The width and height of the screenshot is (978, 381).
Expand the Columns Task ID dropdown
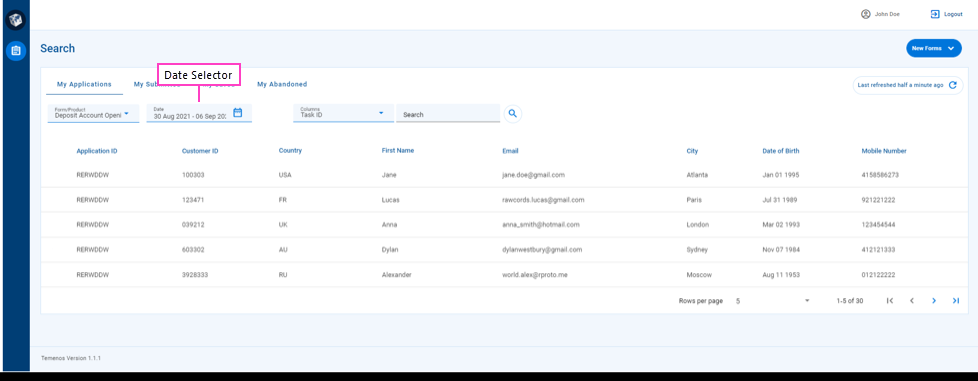point(344,113)
